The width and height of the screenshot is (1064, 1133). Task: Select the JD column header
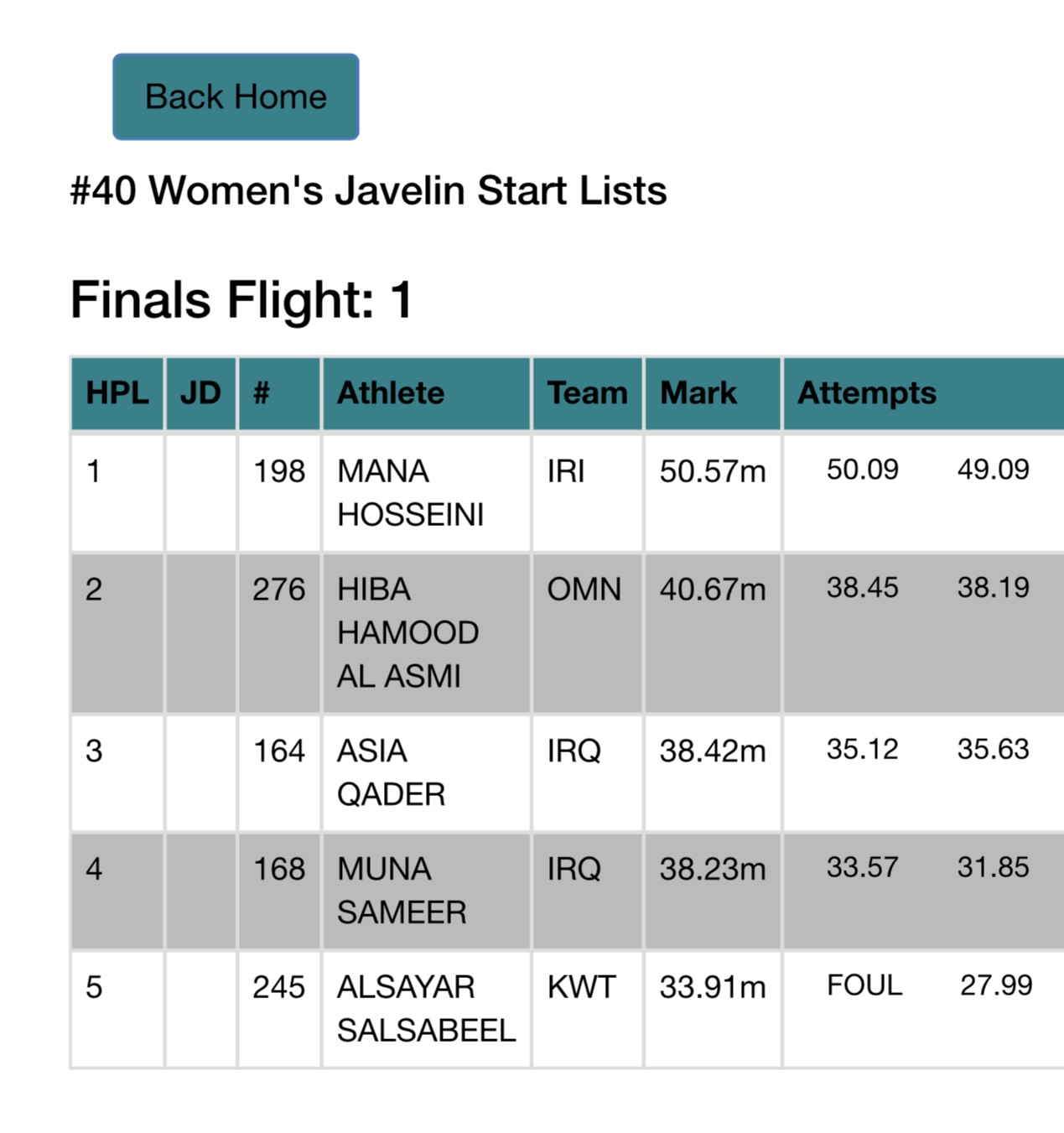pos(201,393)
